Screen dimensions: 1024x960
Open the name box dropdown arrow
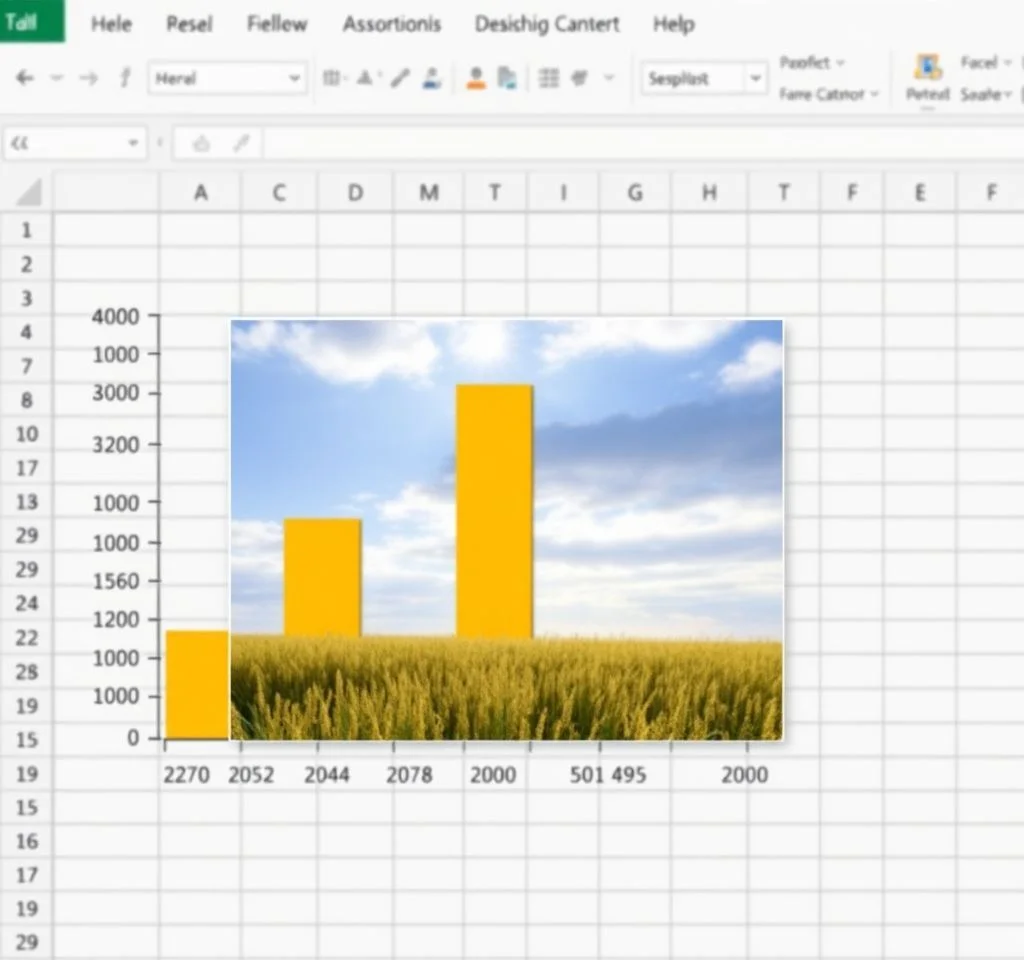[x=133, y=144]
